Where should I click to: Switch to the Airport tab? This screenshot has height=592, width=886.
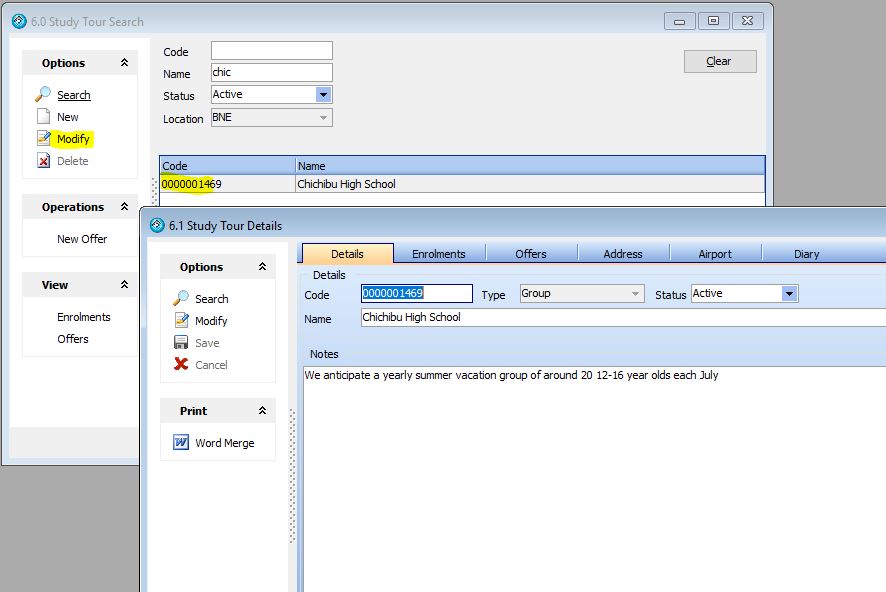[x=715, y=254]
